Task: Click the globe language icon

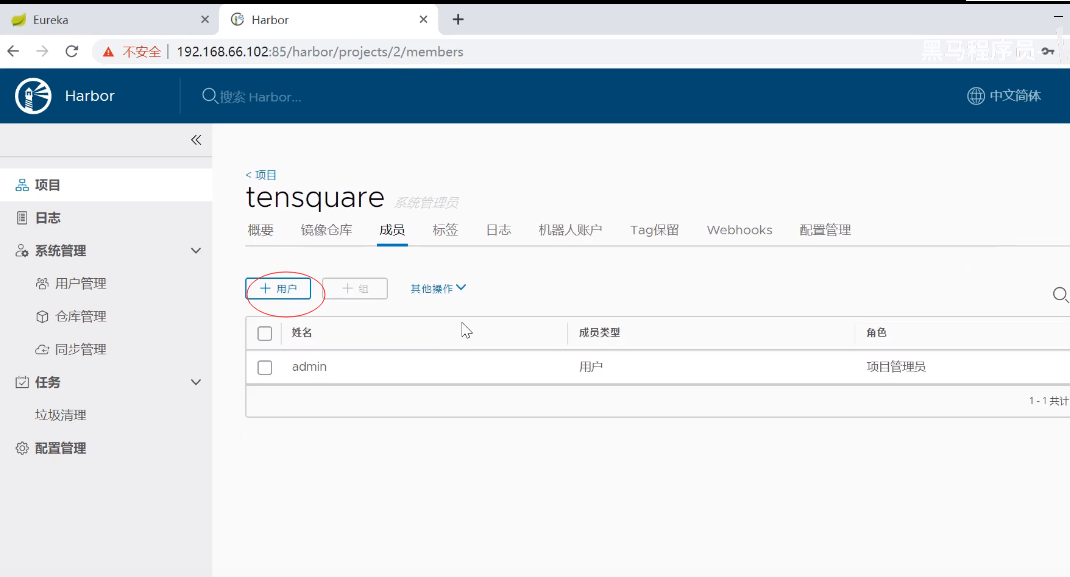Action: 976,95
